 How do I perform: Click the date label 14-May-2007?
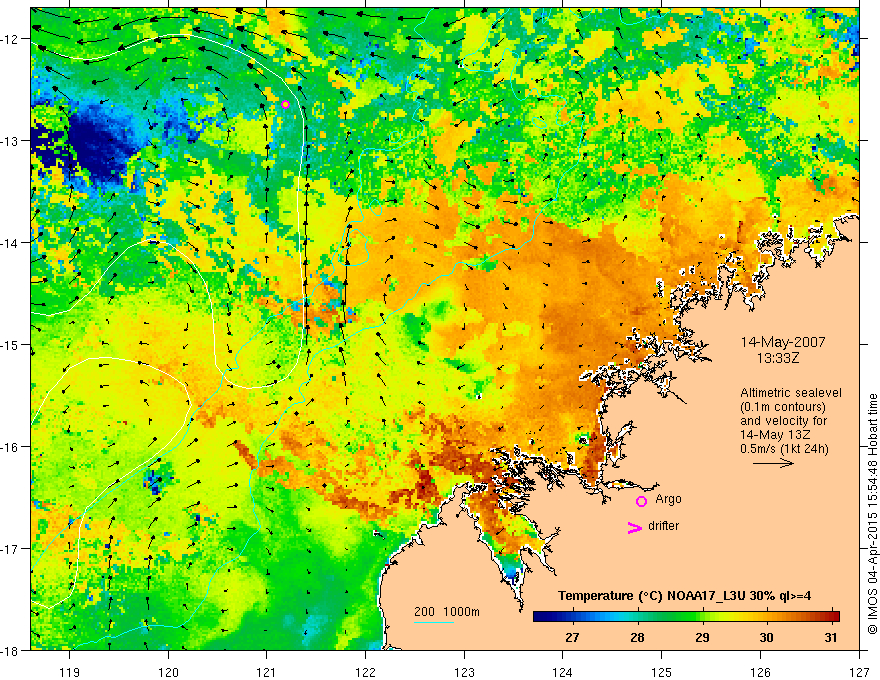point(782,342)
